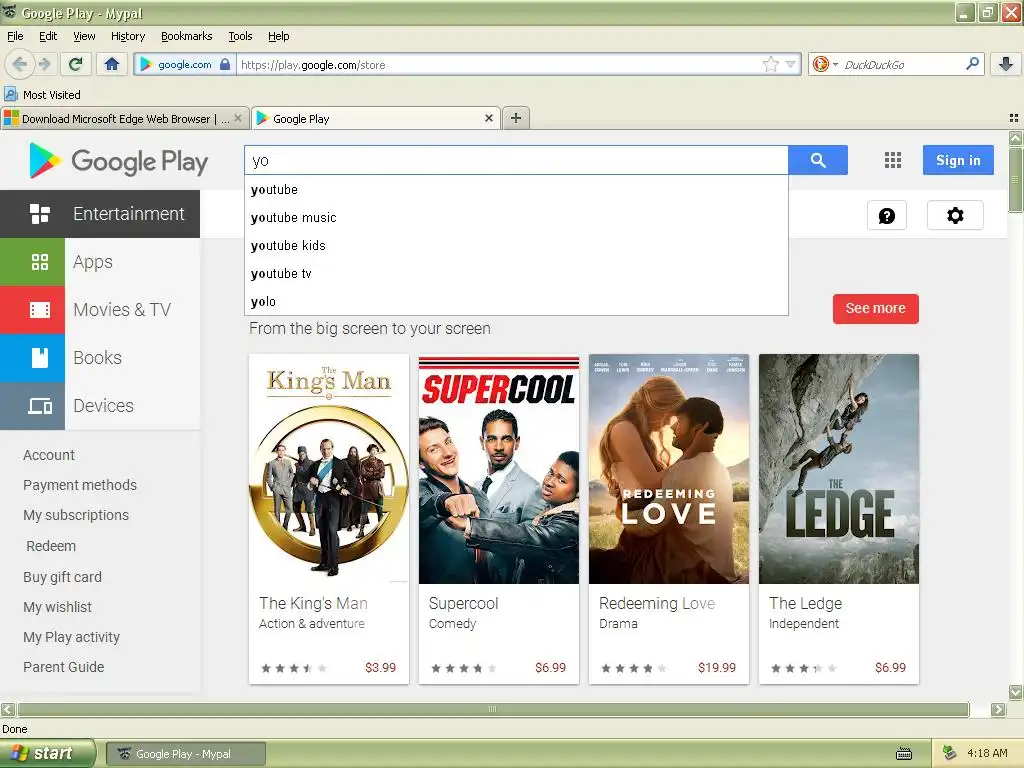Open the help question mark button
1024x768 pixels.
tap(887, 216)
